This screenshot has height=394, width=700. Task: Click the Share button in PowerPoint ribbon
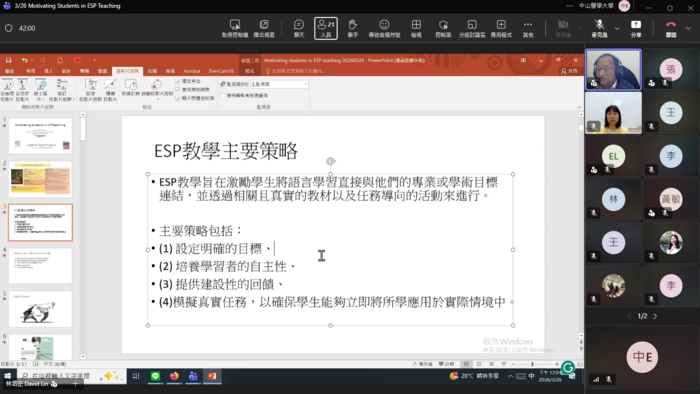pyautogui.click(x=569, y=71)
